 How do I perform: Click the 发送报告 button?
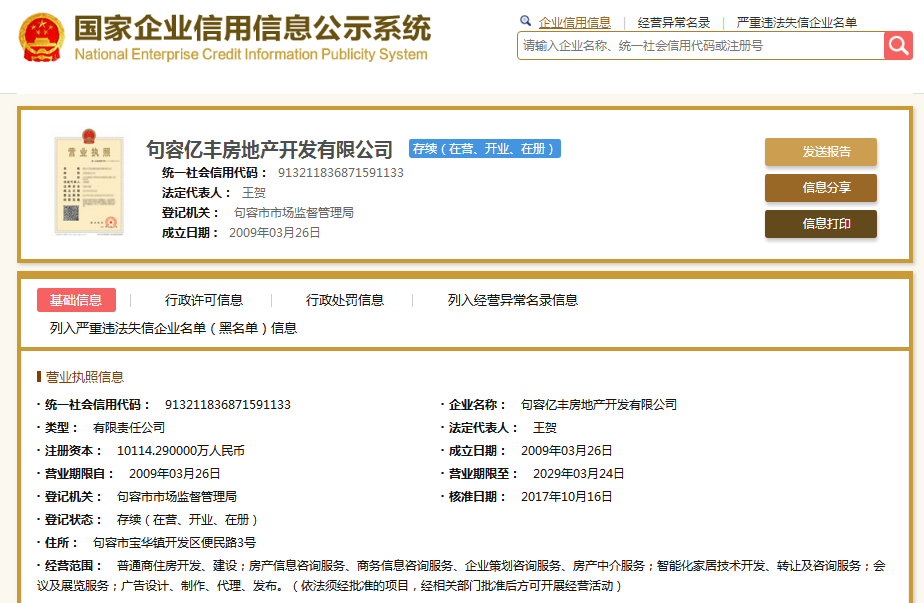[x=821, y=151]
